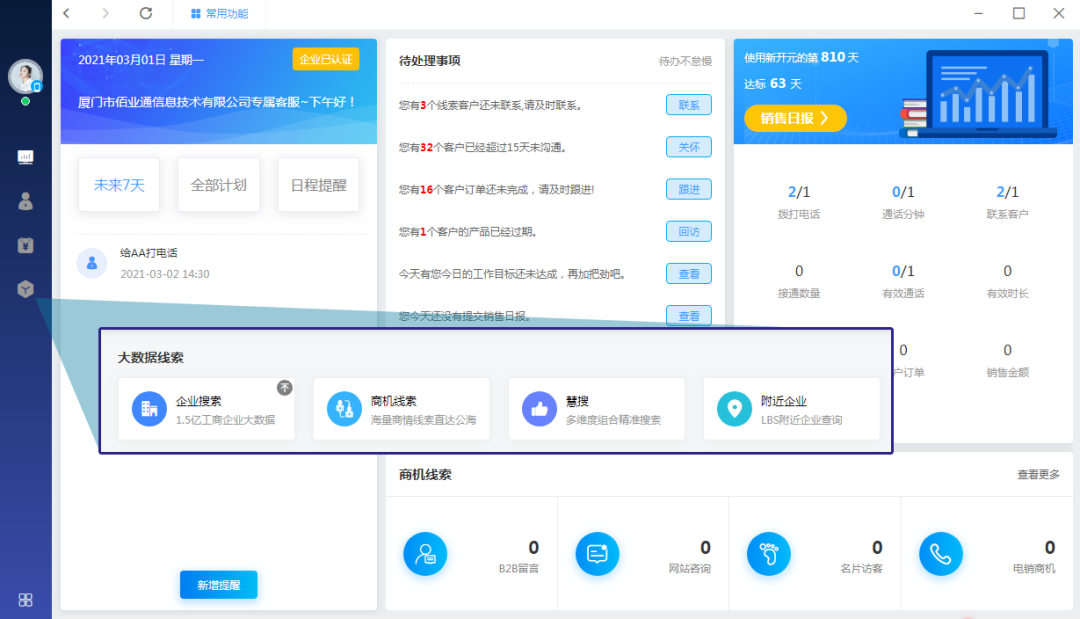Click the 接通数量 statistic
Screen dimensions: 1080x619
[x=799, y=281]
